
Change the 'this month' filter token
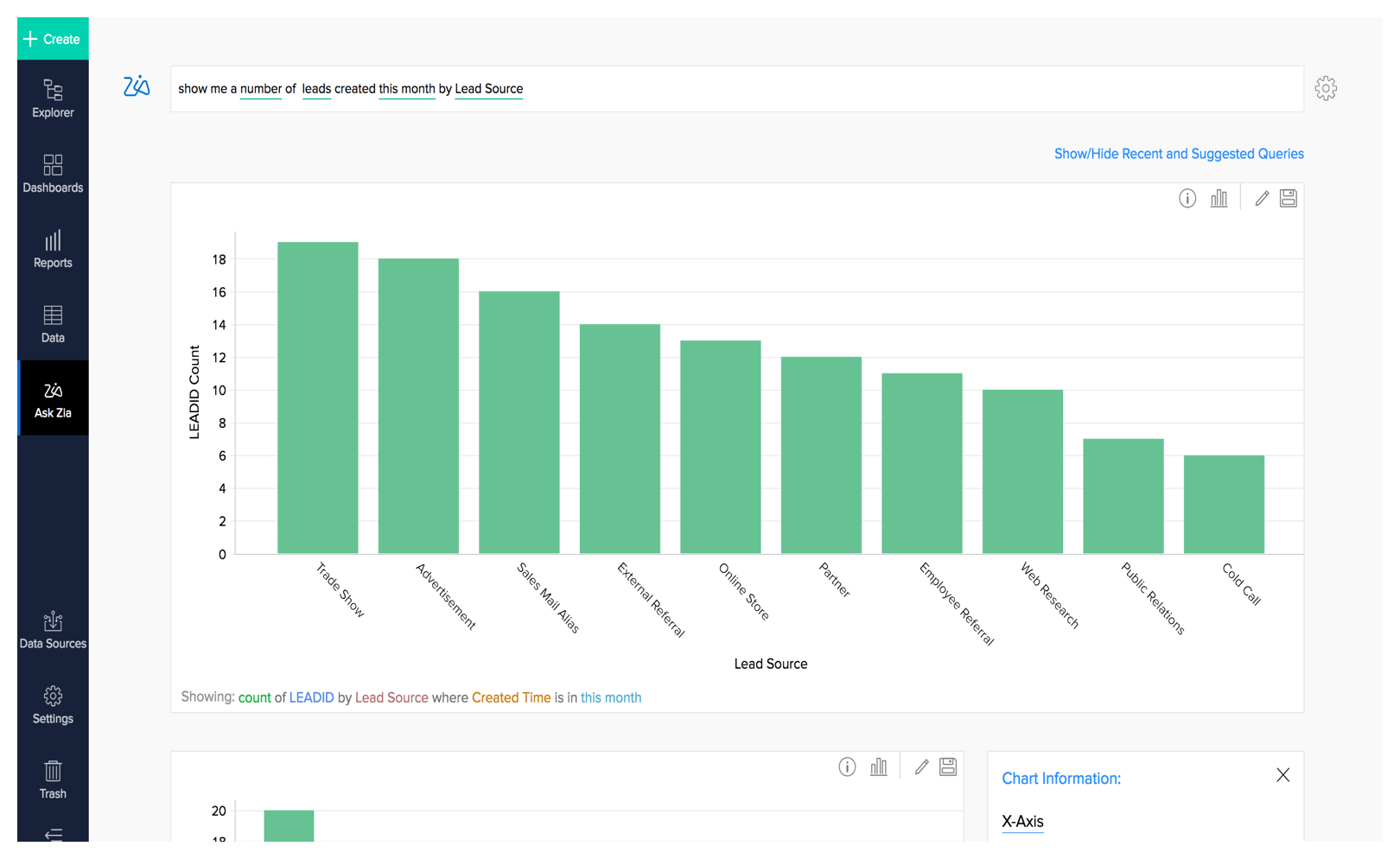pos(406,88)
